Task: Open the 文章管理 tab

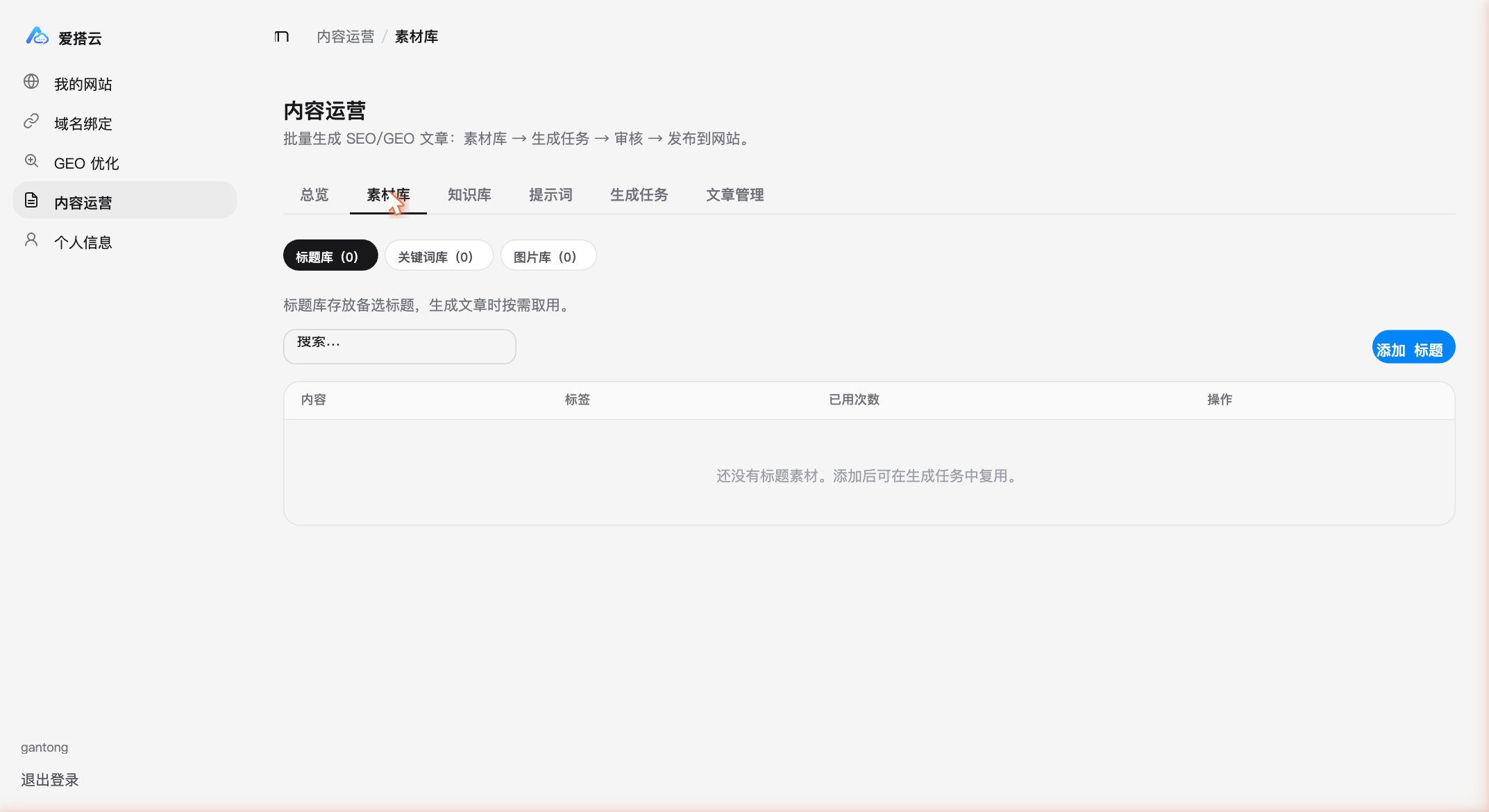Action: [x=735, y=195]
